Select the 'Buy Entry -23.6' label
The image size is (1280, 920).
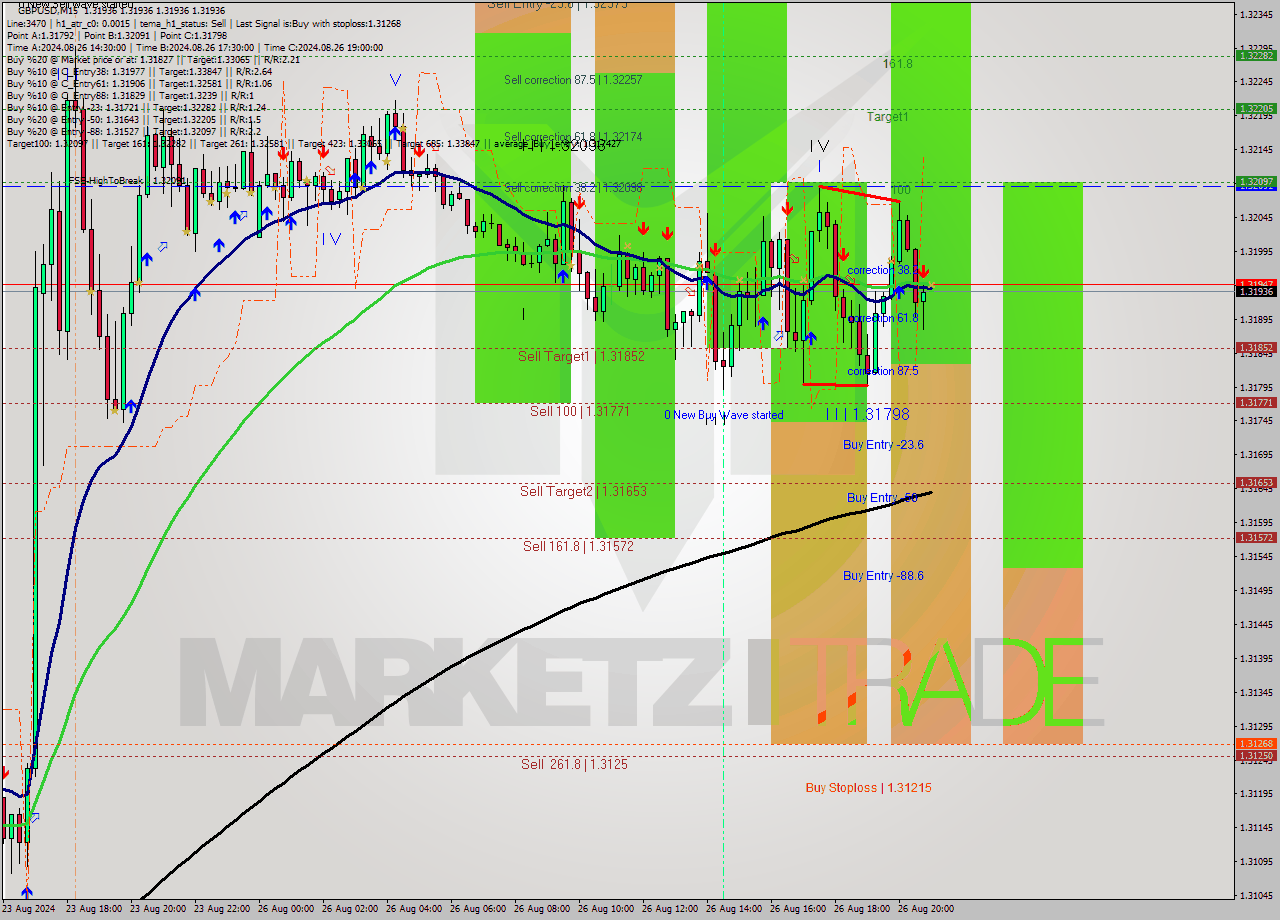(x=883, y=445)
